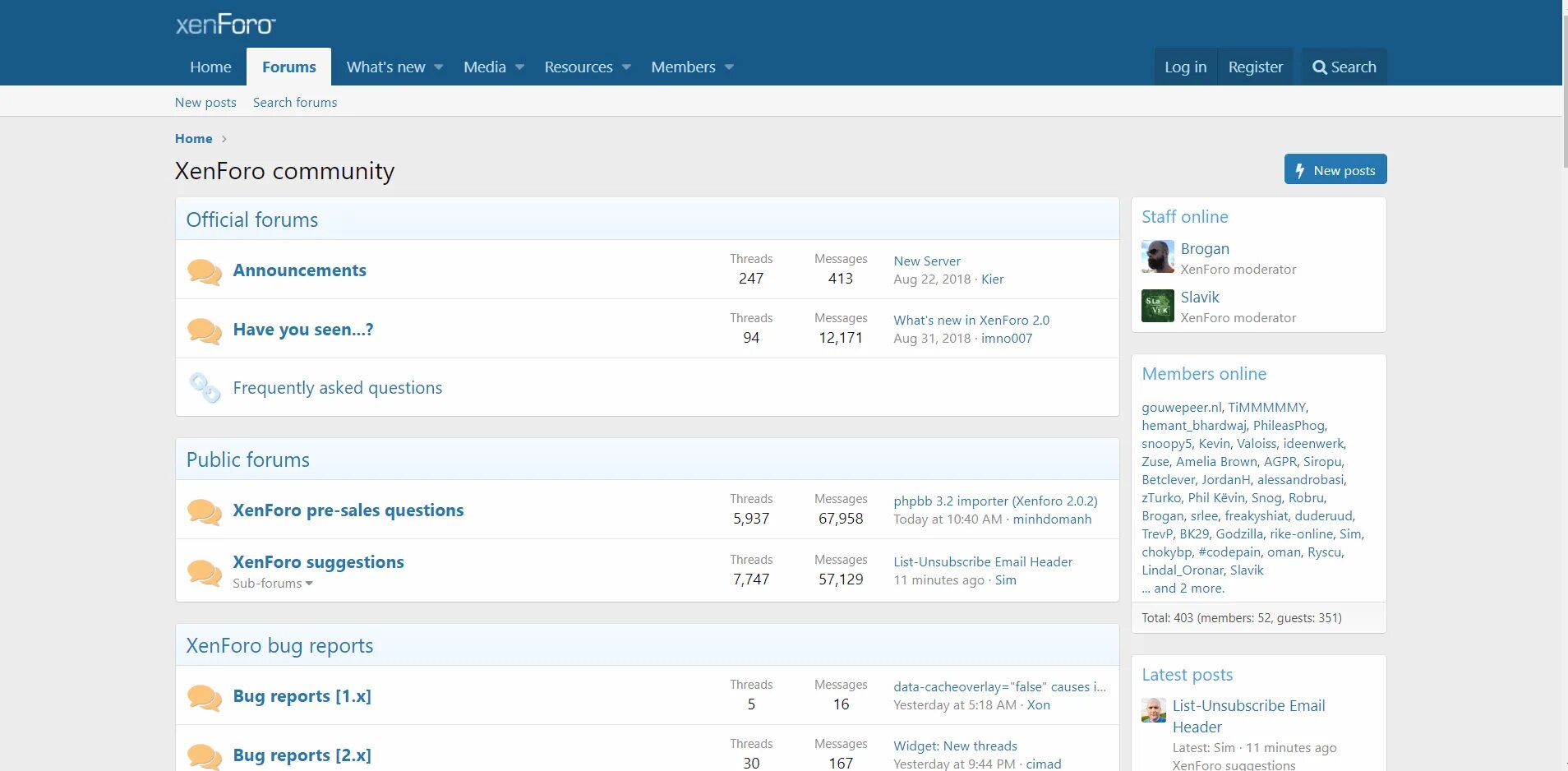Click the Bug reports [2.x] bubble icon
The width and height of the screenshot is (1568, 771).
click(205, 756)
